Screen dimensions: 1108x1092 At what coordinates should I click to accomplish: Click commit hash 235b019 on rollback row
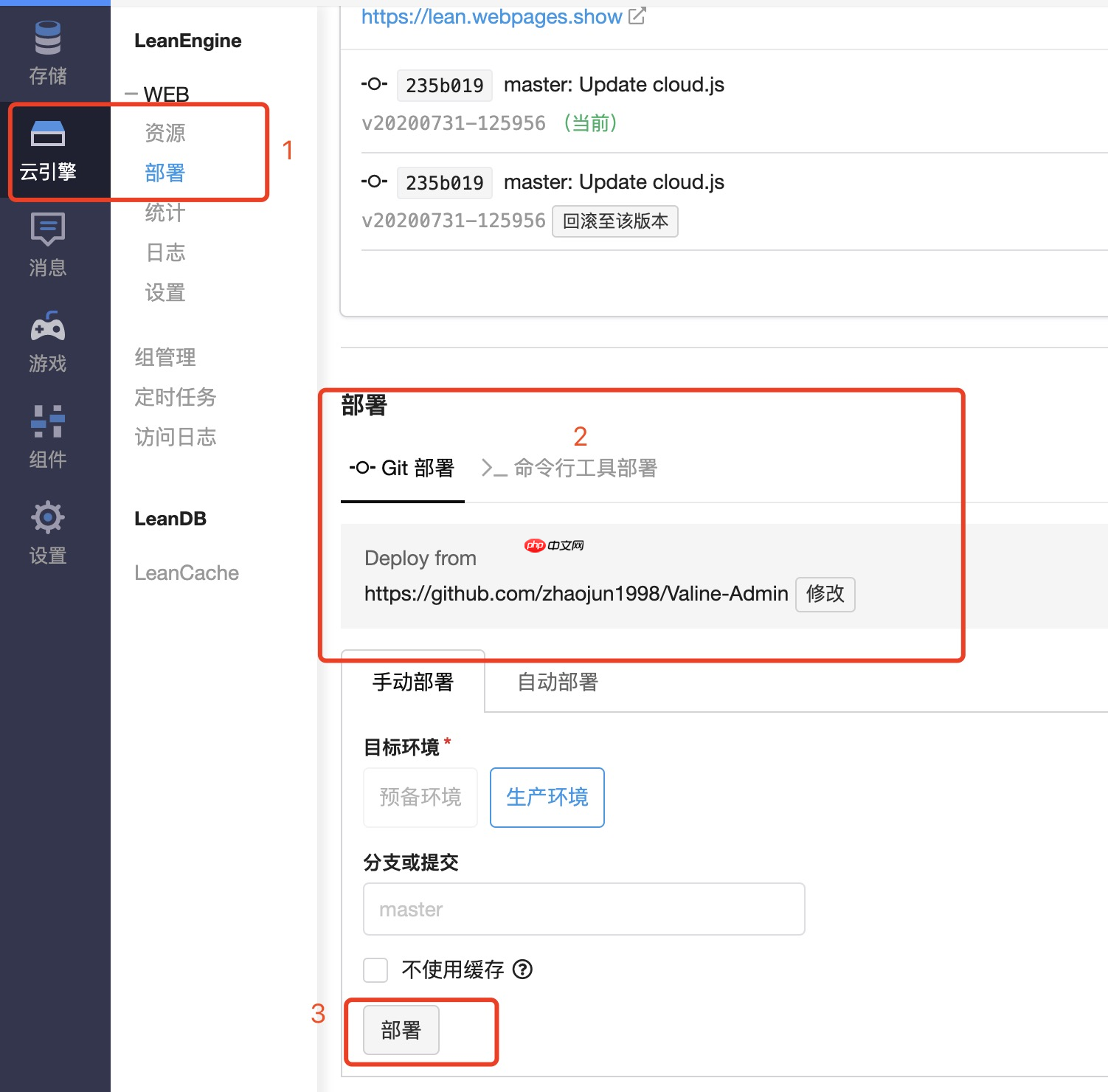[x=445, y=183]
